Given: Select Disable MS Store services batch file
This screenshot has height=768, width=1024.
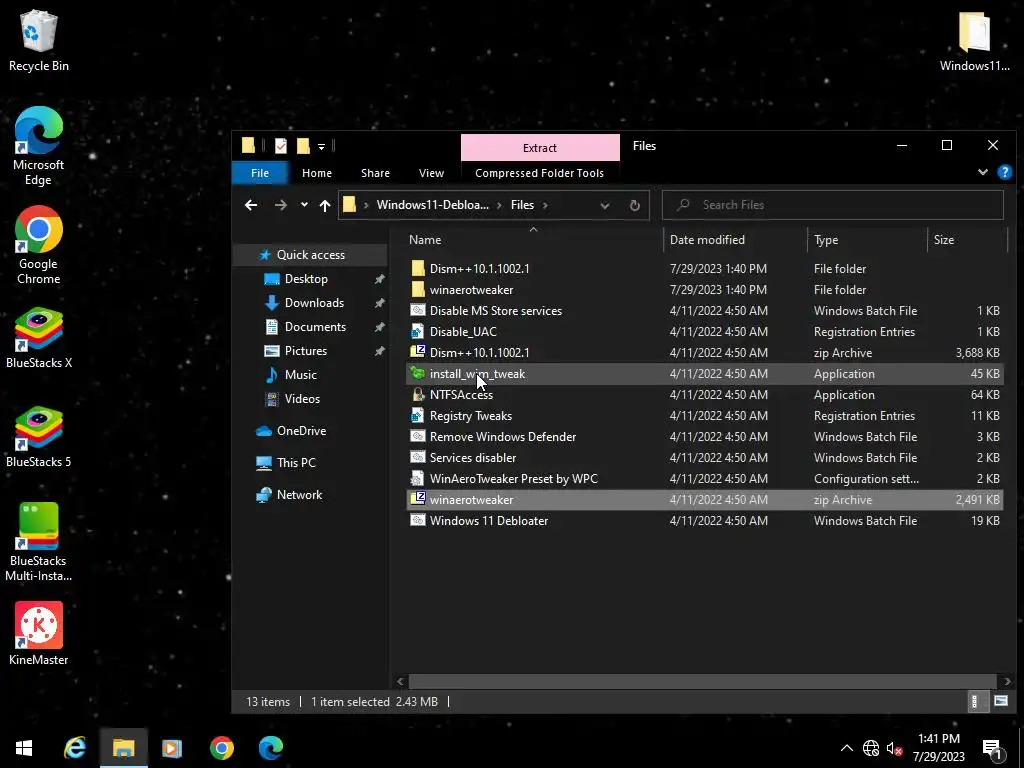Looking at the screenshot, I should pyautogui.click(x=705, y=311).
